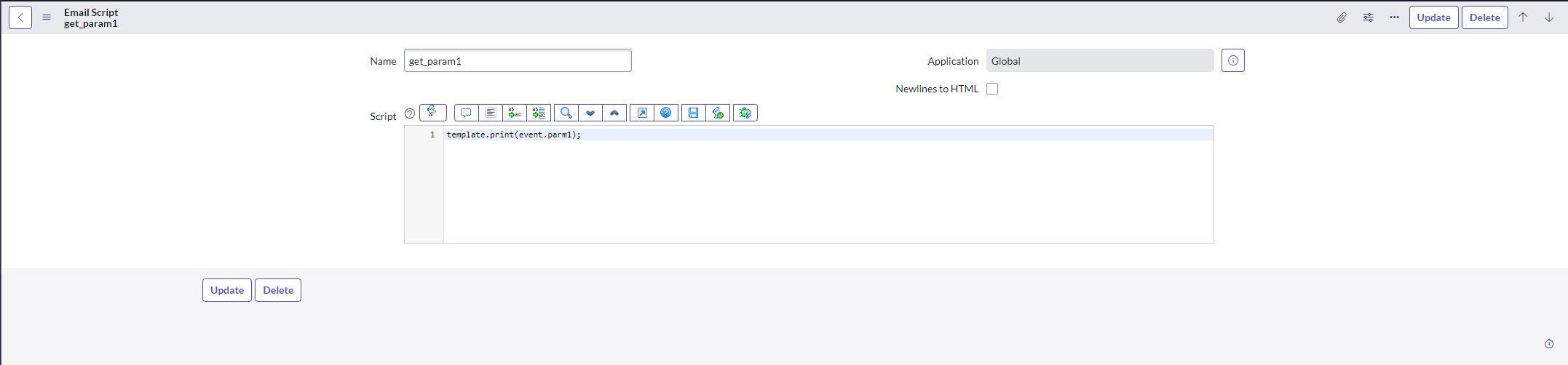The image size is (1568, 365).
Task: Click the Delete button in header
Action: [x=1484, y=17]
